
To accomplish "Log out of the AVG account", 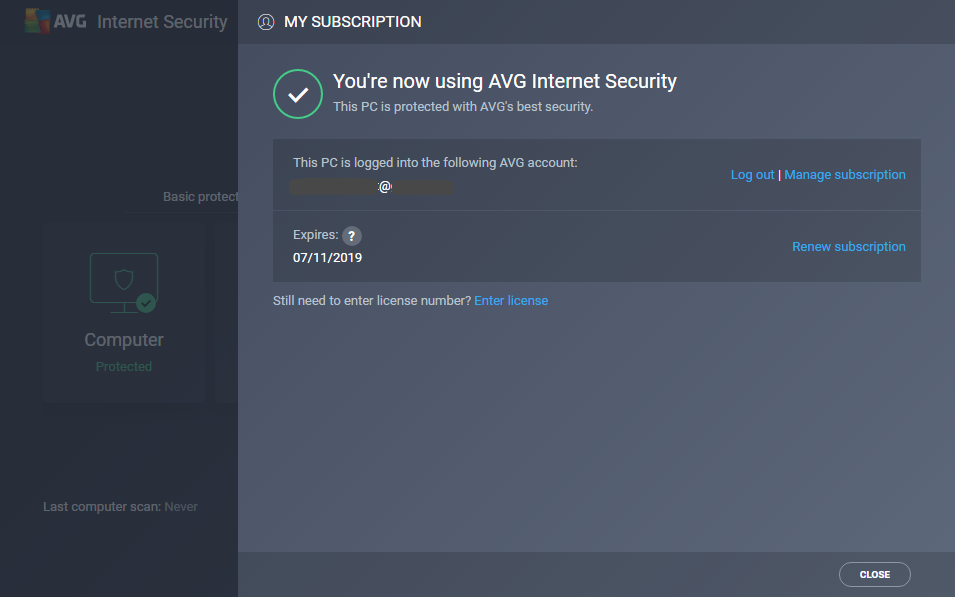I will pyautogui.click(x=752, y=175).
